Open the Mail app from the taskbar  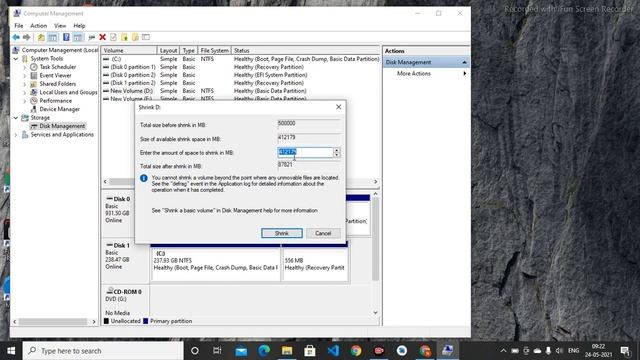coord(241,351)
